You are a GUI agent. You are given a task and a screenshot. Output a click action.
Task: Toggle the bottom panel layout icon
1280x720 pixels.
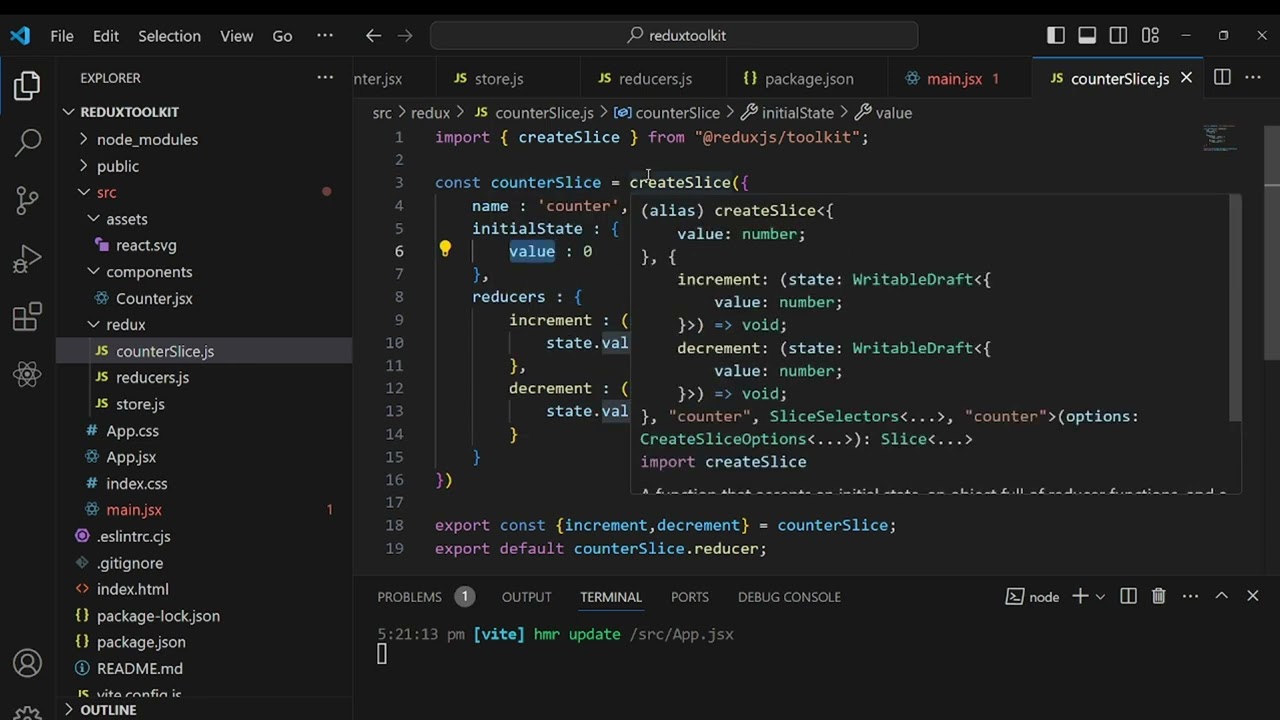pyautogui.click(x=1087, y=35)
